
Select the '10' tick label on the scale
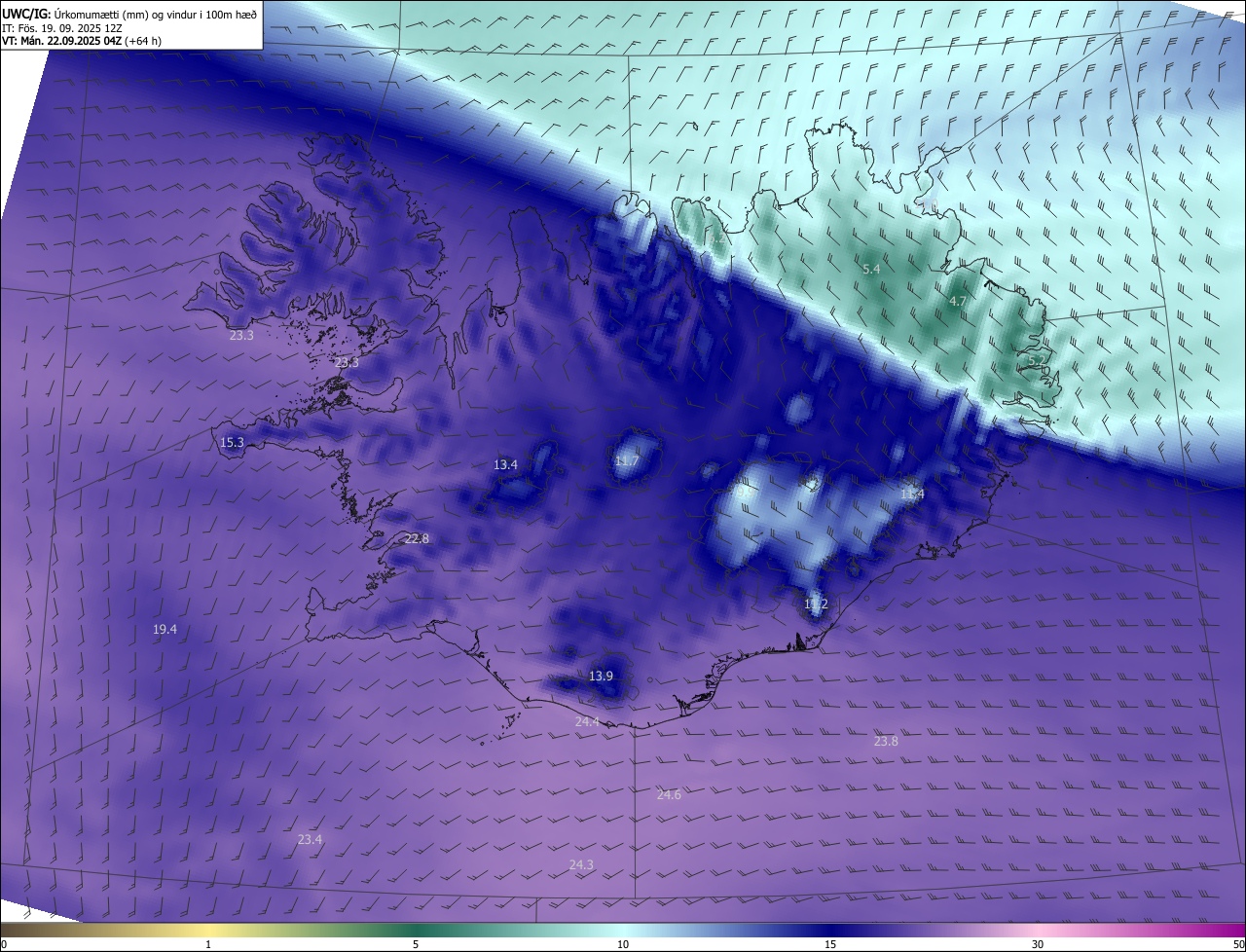[x=623, y=944]
